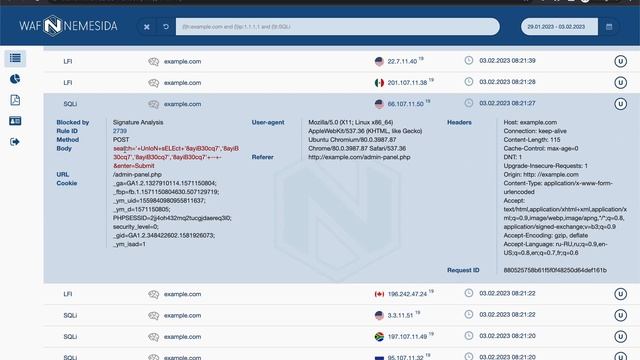This screenshot has width=640, height=360.
Task: Open the pie chart statistics view
Action: click(15, 79)
